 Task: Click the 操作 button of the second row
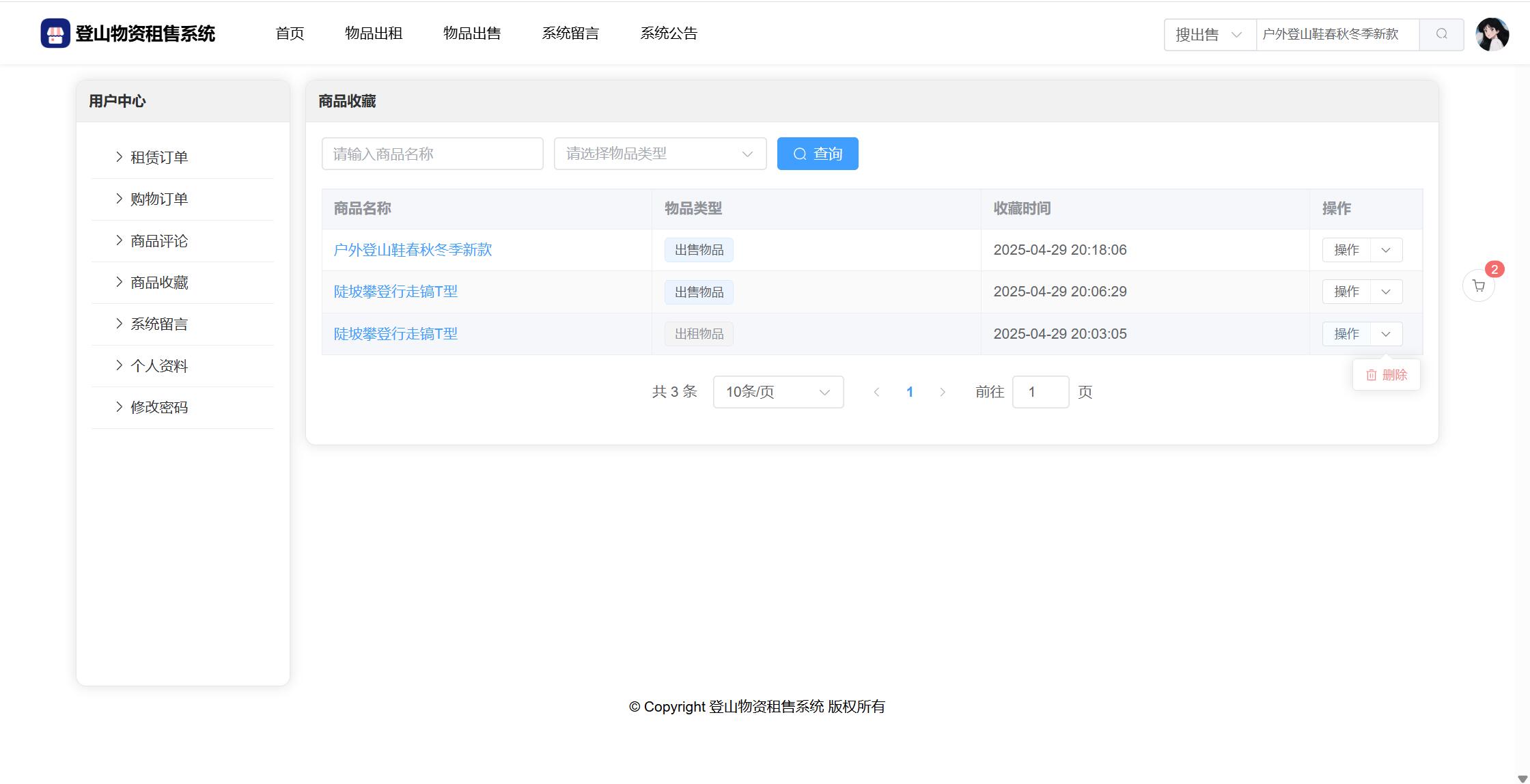(x=1346, y=292)
